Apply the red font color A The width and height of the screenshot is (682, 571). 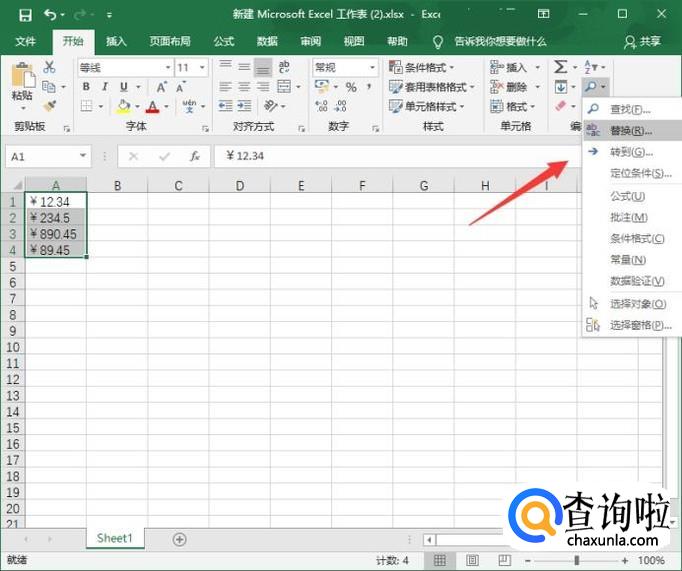(153, 107)
